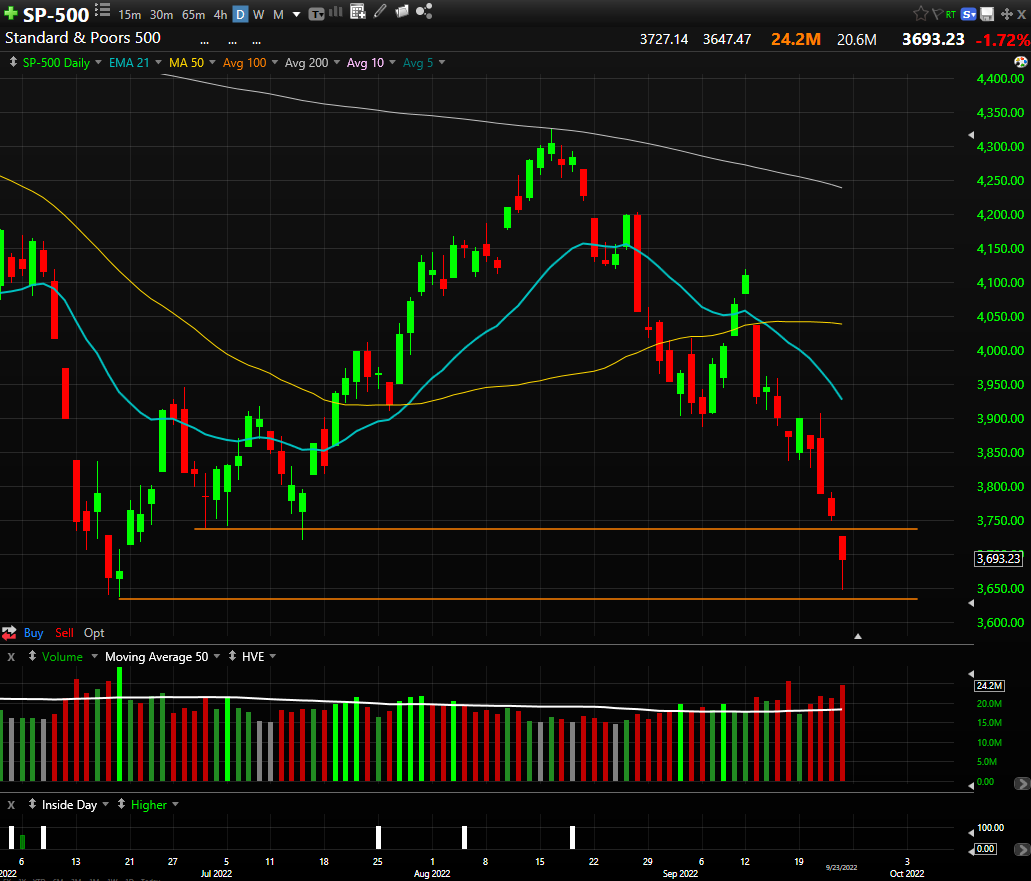Click the move panel cross-arrows icon
Image resolution: width=1031 pixels, height=881 pixels.
pos(1006,14)
